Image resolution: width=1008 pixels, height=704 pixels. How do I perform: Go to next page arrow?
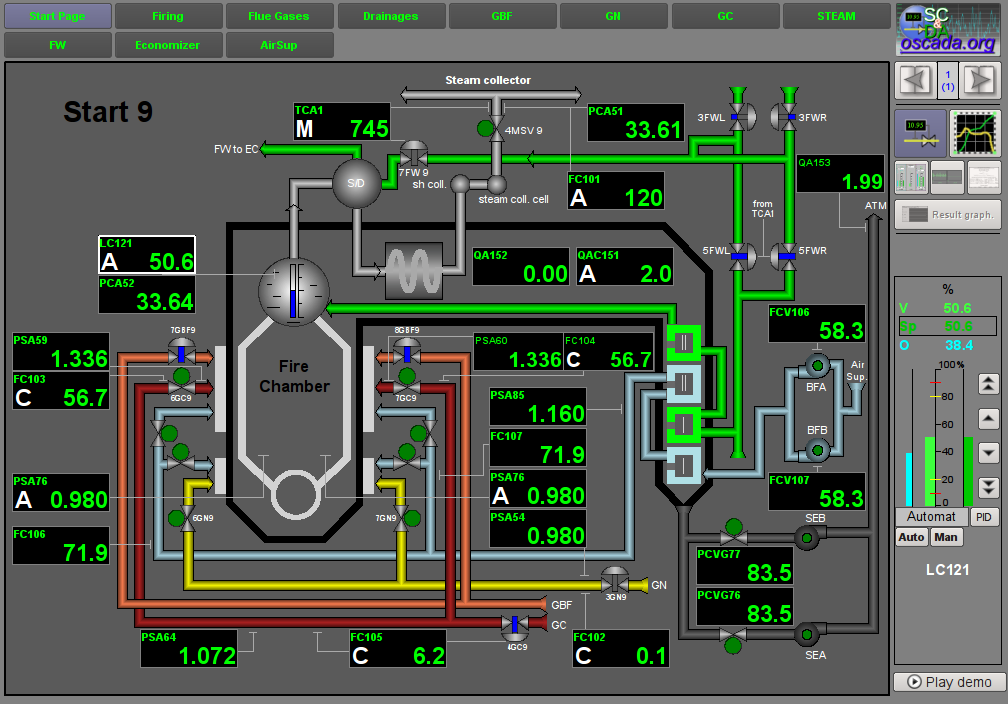coord(980,79)
